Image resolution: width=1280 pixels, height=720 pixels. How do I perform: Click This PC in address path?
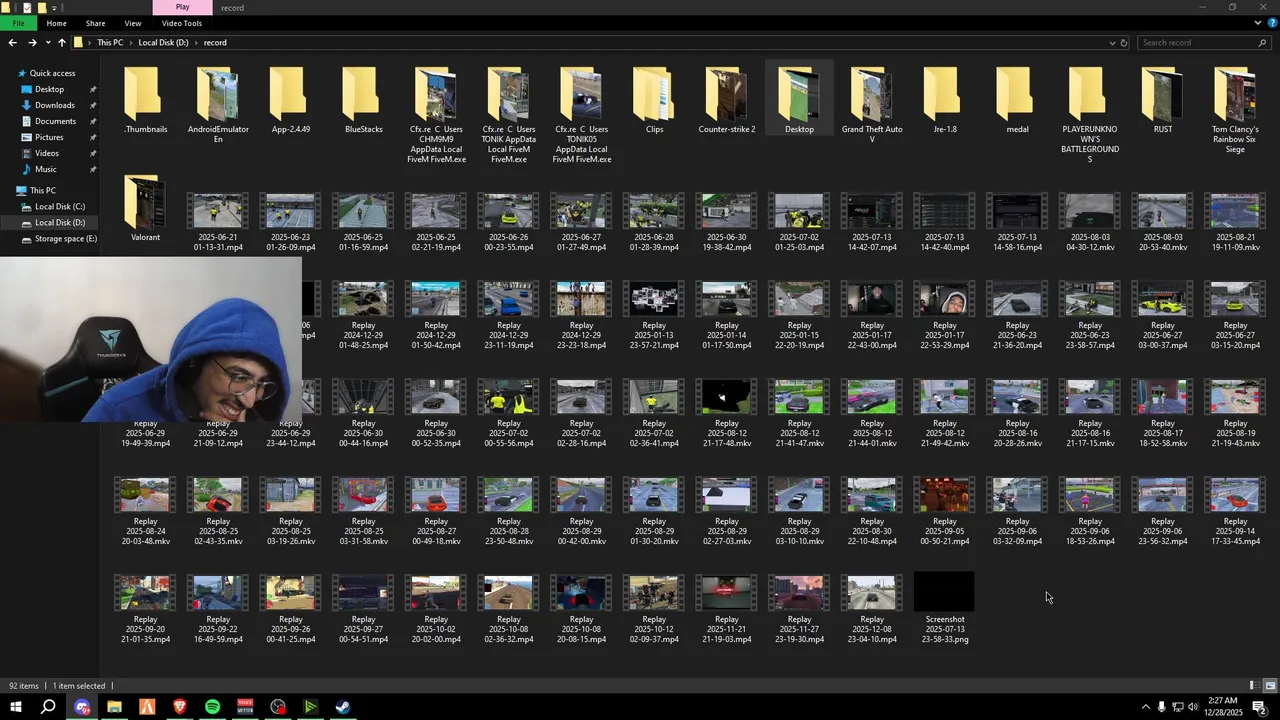coord(110,43)
